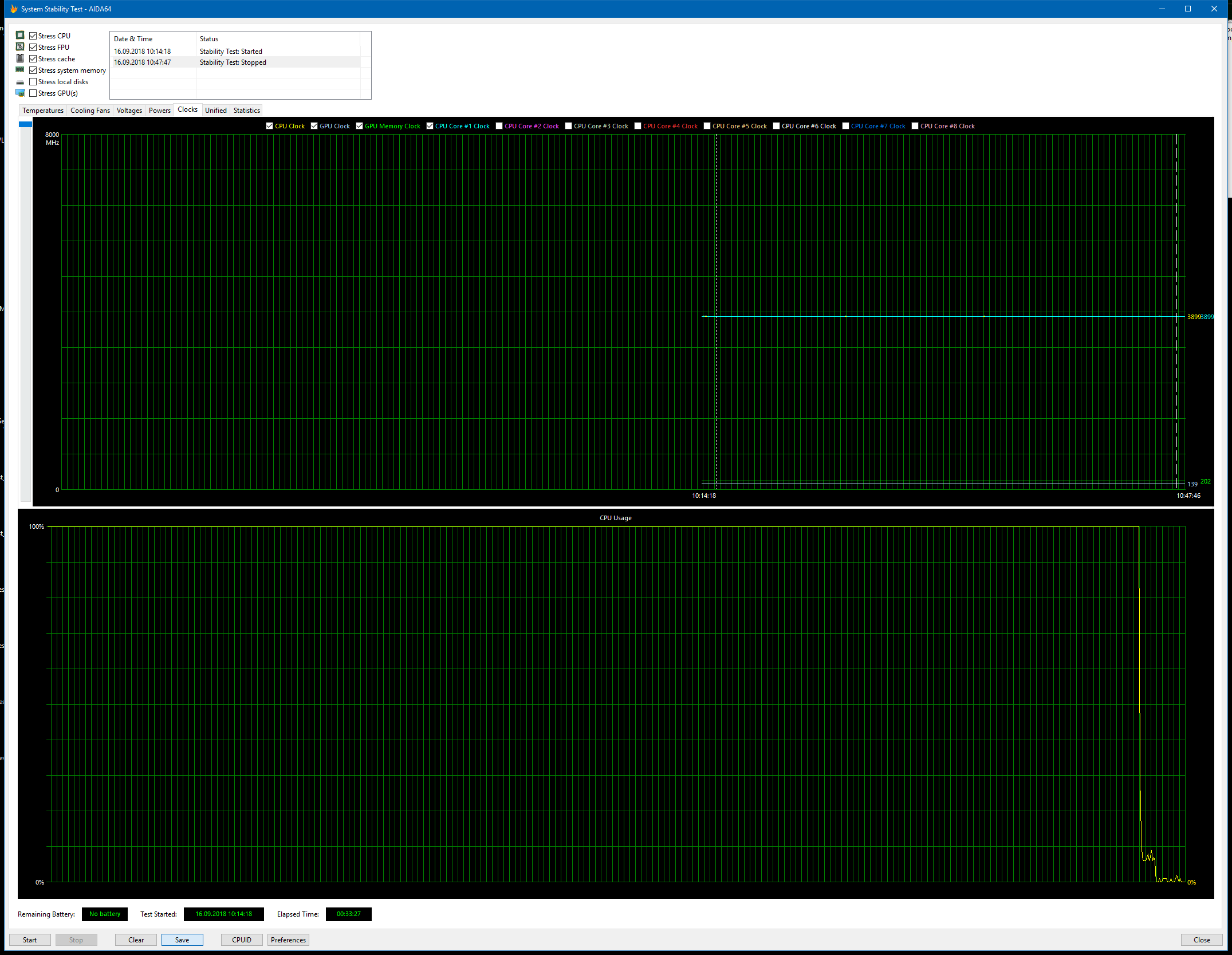Select the Stability Test: Stopped log row

(233, 62)
